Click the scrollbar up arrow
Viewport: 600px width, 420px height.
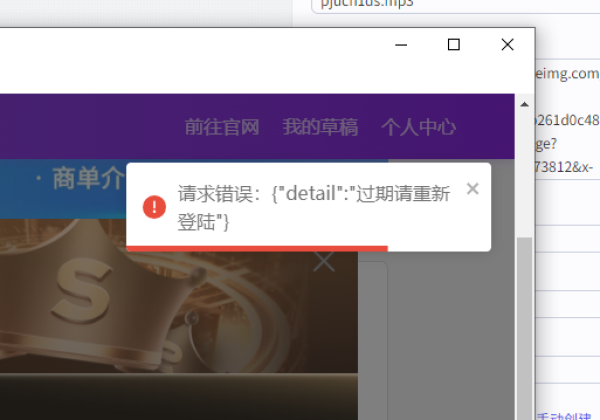(525, 104)
